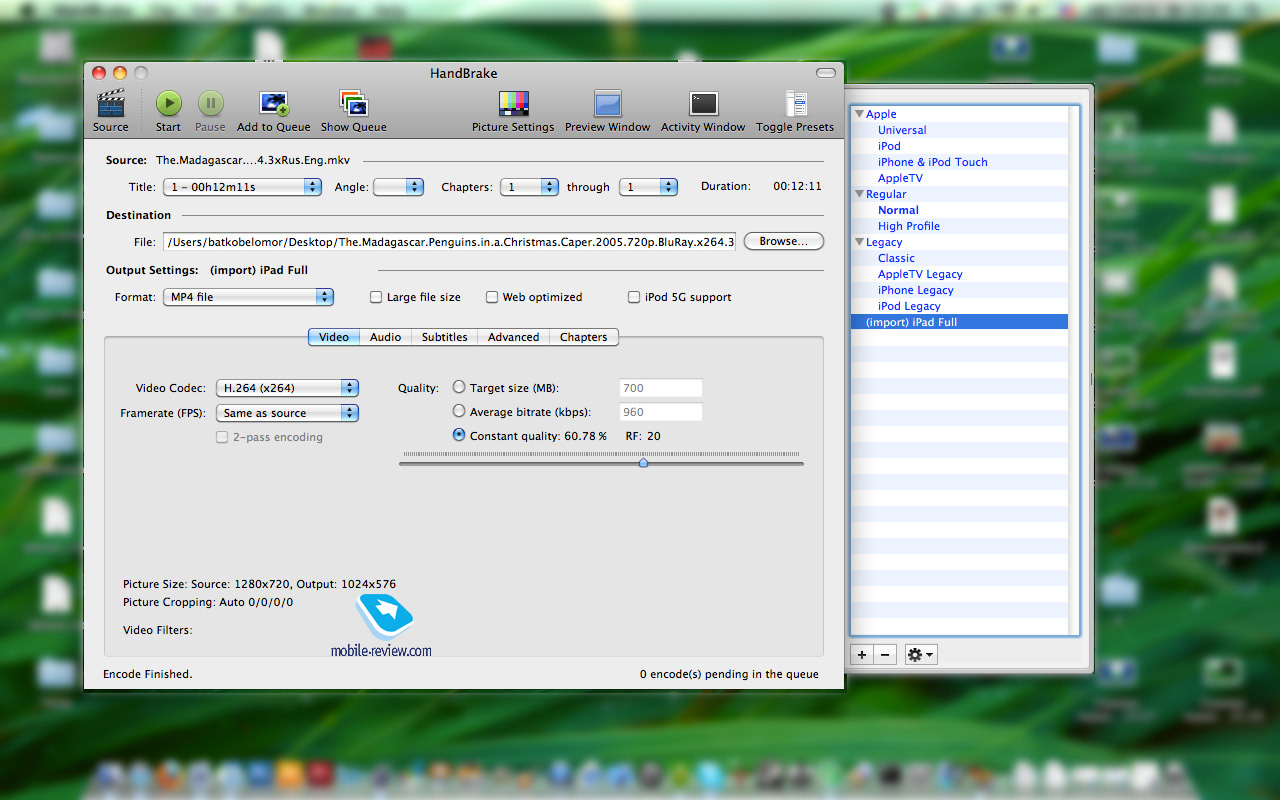Open the starting Chapters dropdown

pos(529,187)
